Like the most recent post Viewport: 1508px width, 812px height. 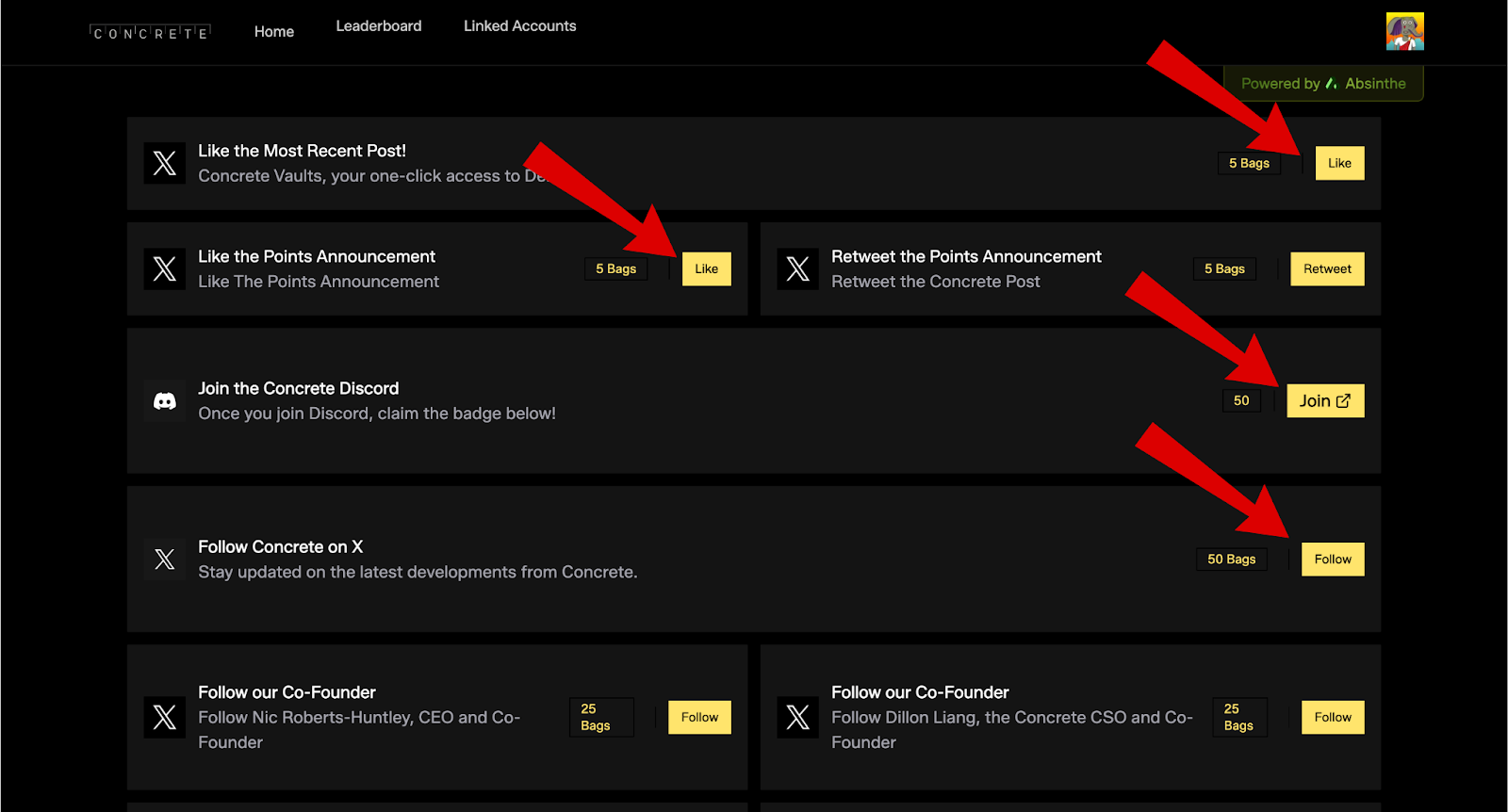1339,163
